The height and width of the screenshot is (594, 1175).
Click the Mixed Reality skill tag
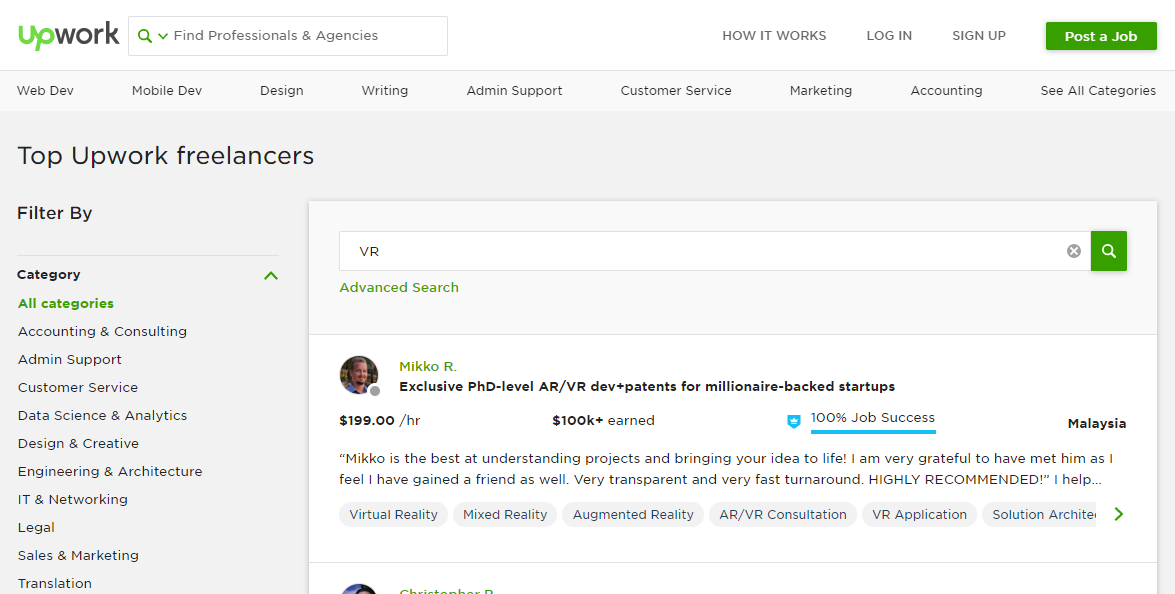(x=505, y=515)
